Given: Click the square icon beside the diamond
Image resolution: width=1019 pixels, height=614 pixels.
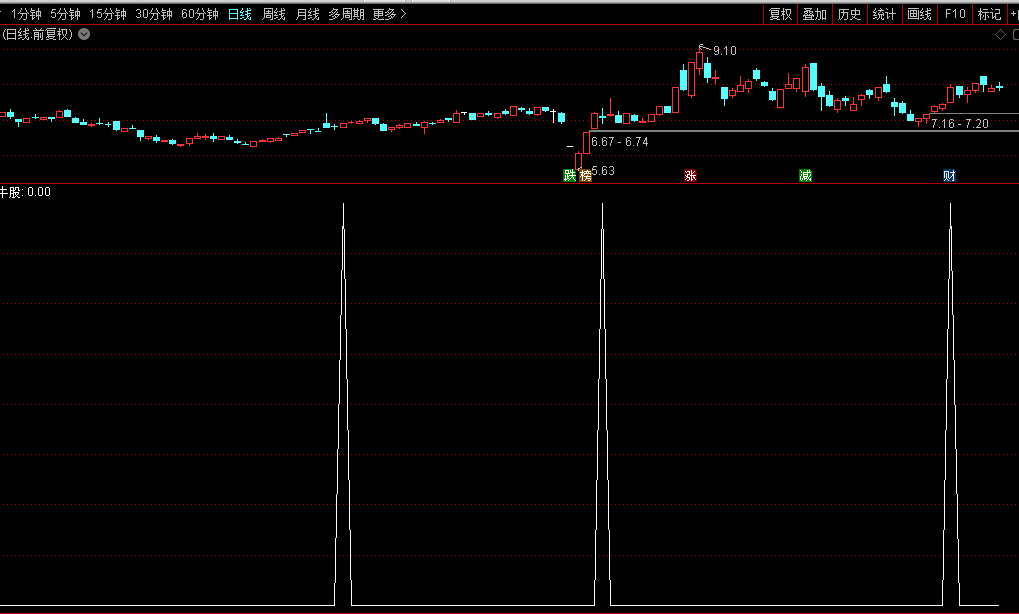Looking at the screenshot, I should pyautogui.click(x=1012, y=34).
